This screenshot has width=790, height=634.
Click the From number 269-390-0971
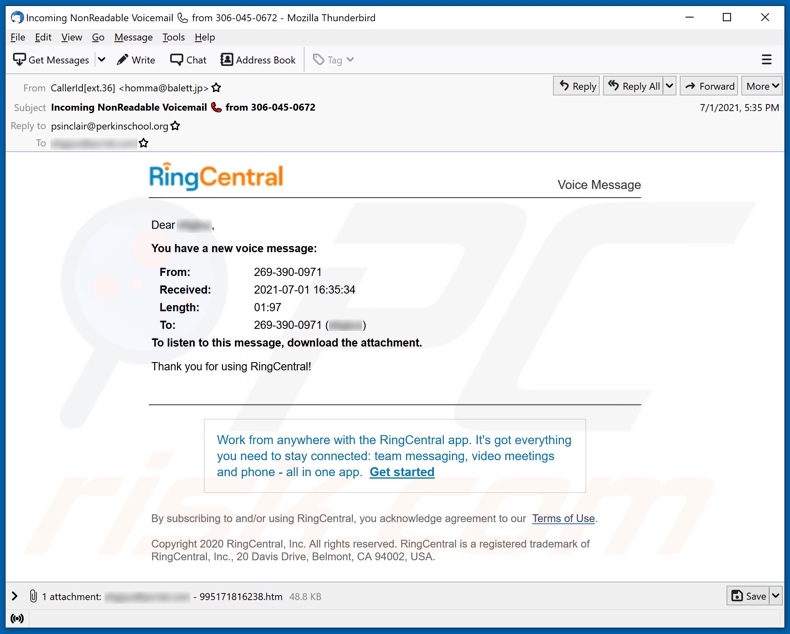click(288, 272)
